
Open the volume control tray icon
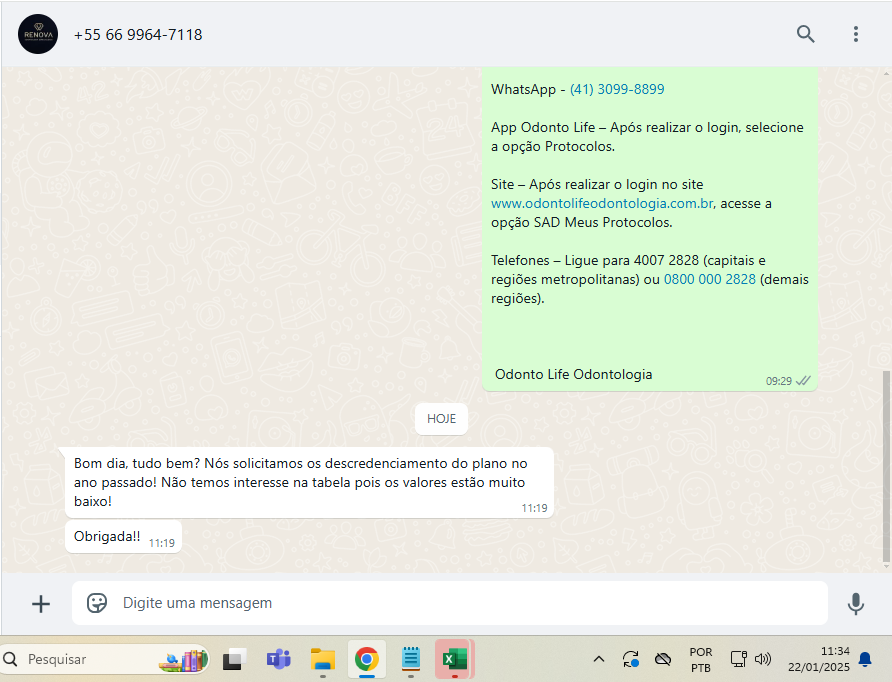click(x=763, y=659)
